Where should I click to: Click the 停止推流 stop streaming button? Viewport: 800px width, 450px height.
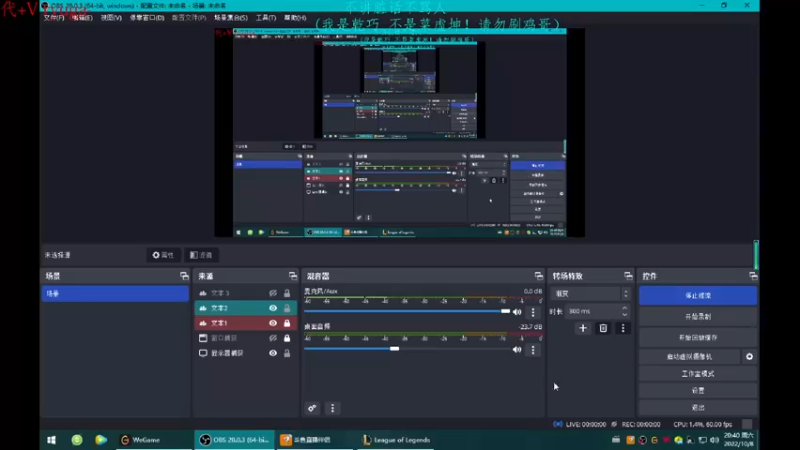[698, 296]
